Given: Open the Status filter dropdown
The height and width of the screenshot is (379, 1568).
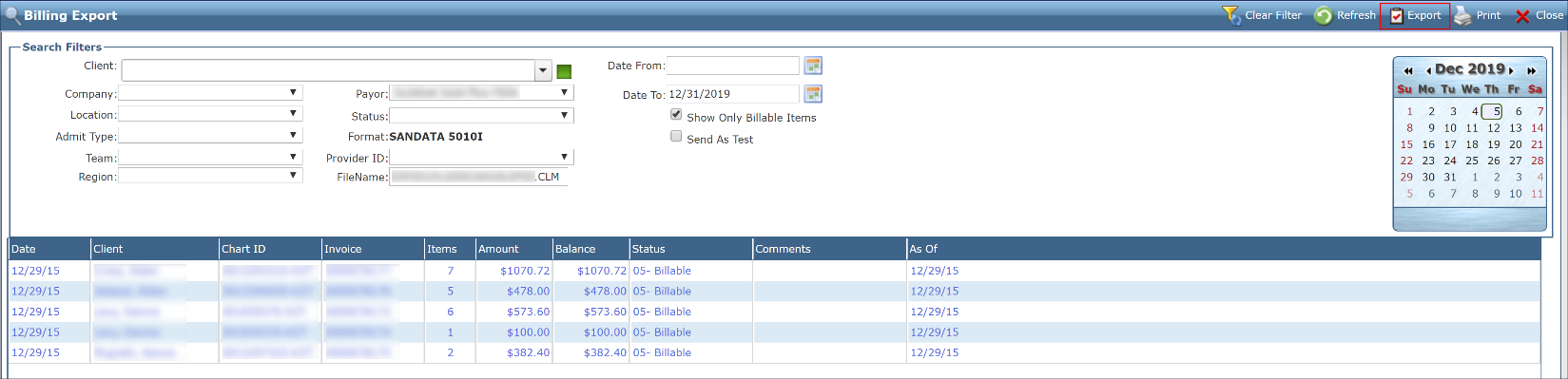Looking at the screenshot, I should coord(564,115).
